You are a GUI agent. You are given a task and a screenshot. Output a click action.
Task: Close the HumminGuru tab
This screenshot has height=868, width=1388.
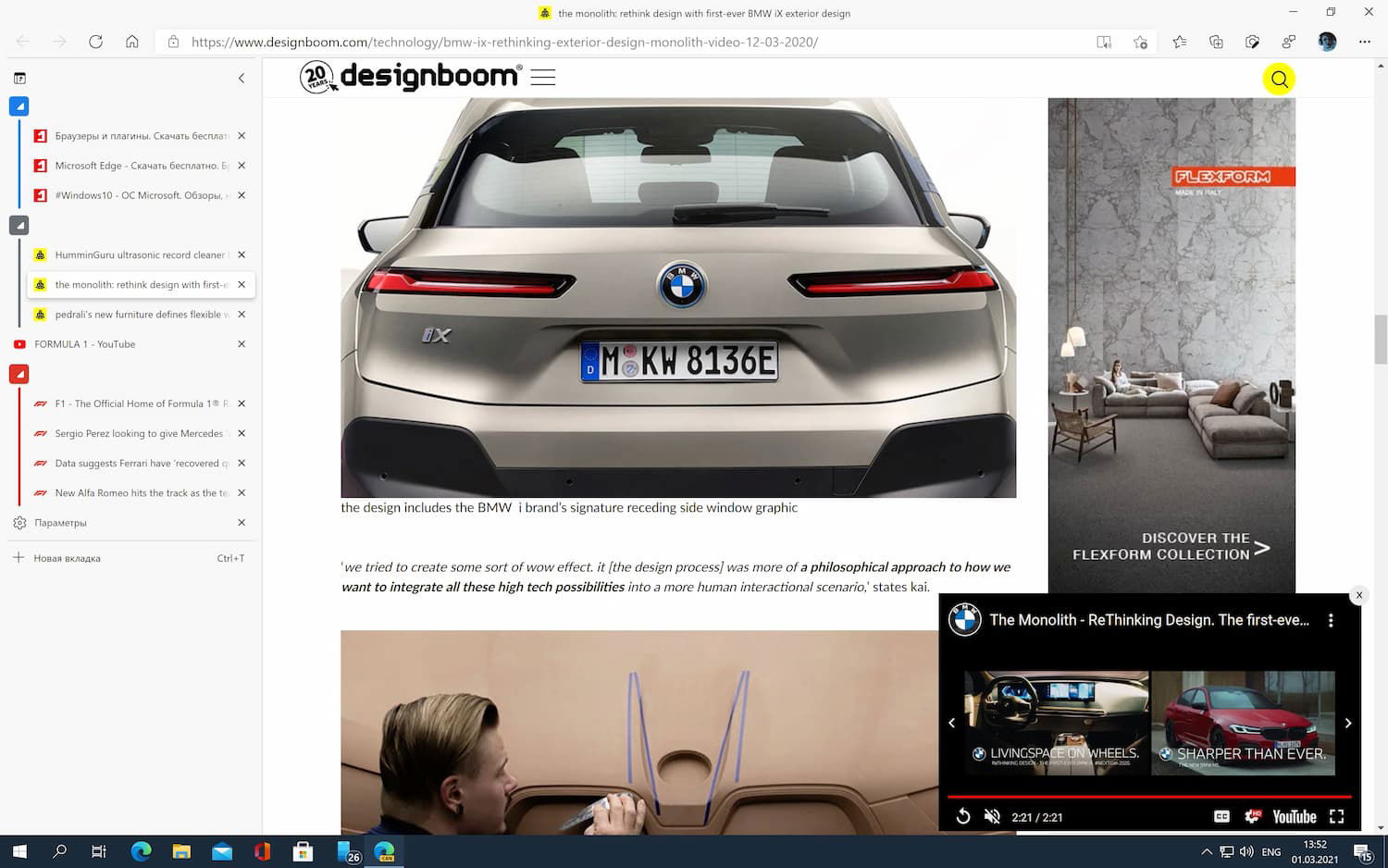pos(242,254)
